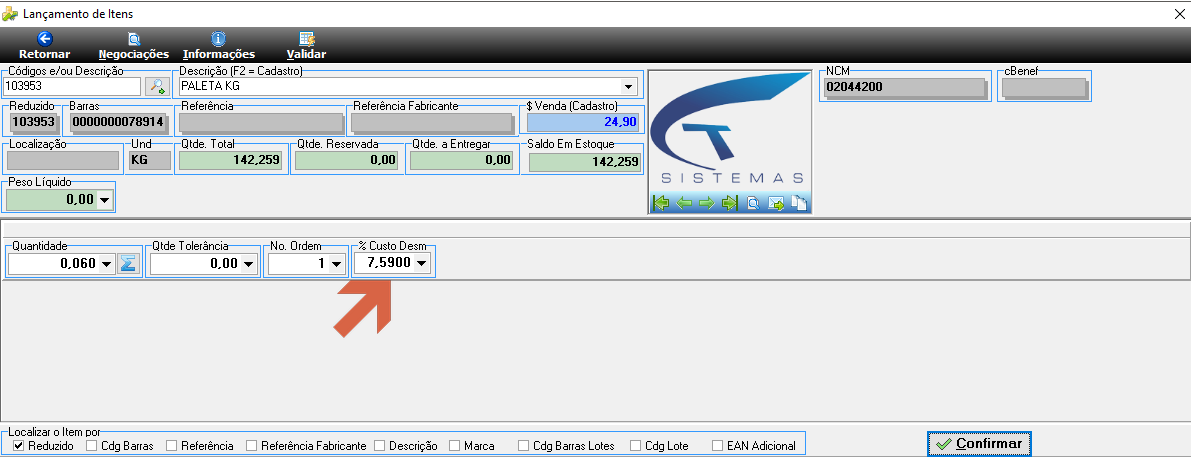Open the Qtde Tolerância dropdown arrow

click(248, 264)
